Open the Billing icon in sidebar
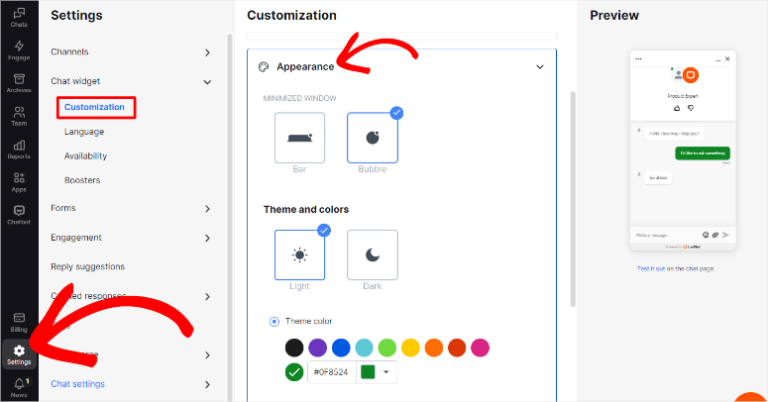The width and height of the screenshot is (768, 402). coord(18,321)
